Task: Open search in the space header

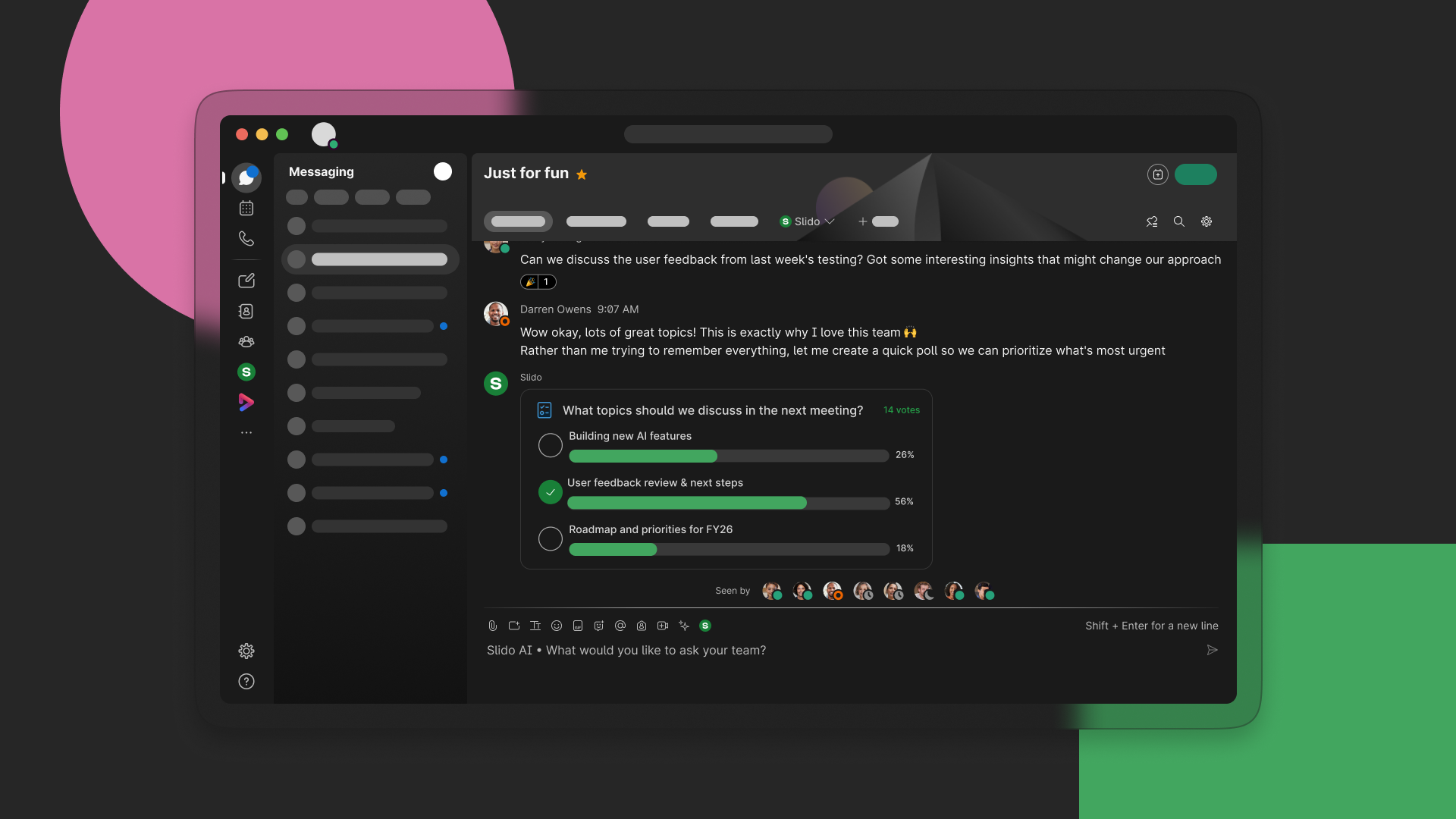Action: (x=1179, y=221)
